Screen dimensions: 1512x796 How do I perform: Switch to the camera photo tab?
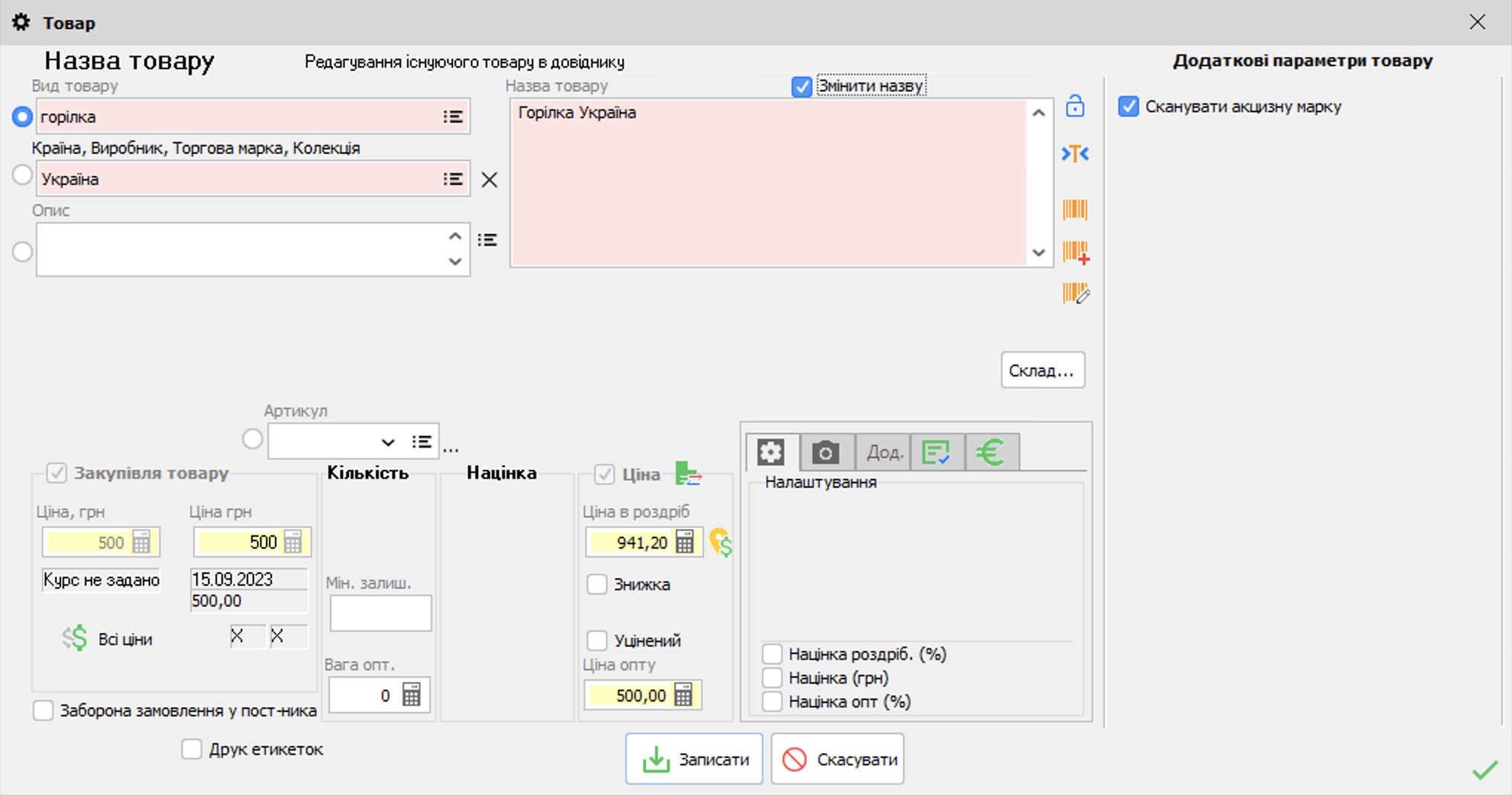tap(825, 452)
